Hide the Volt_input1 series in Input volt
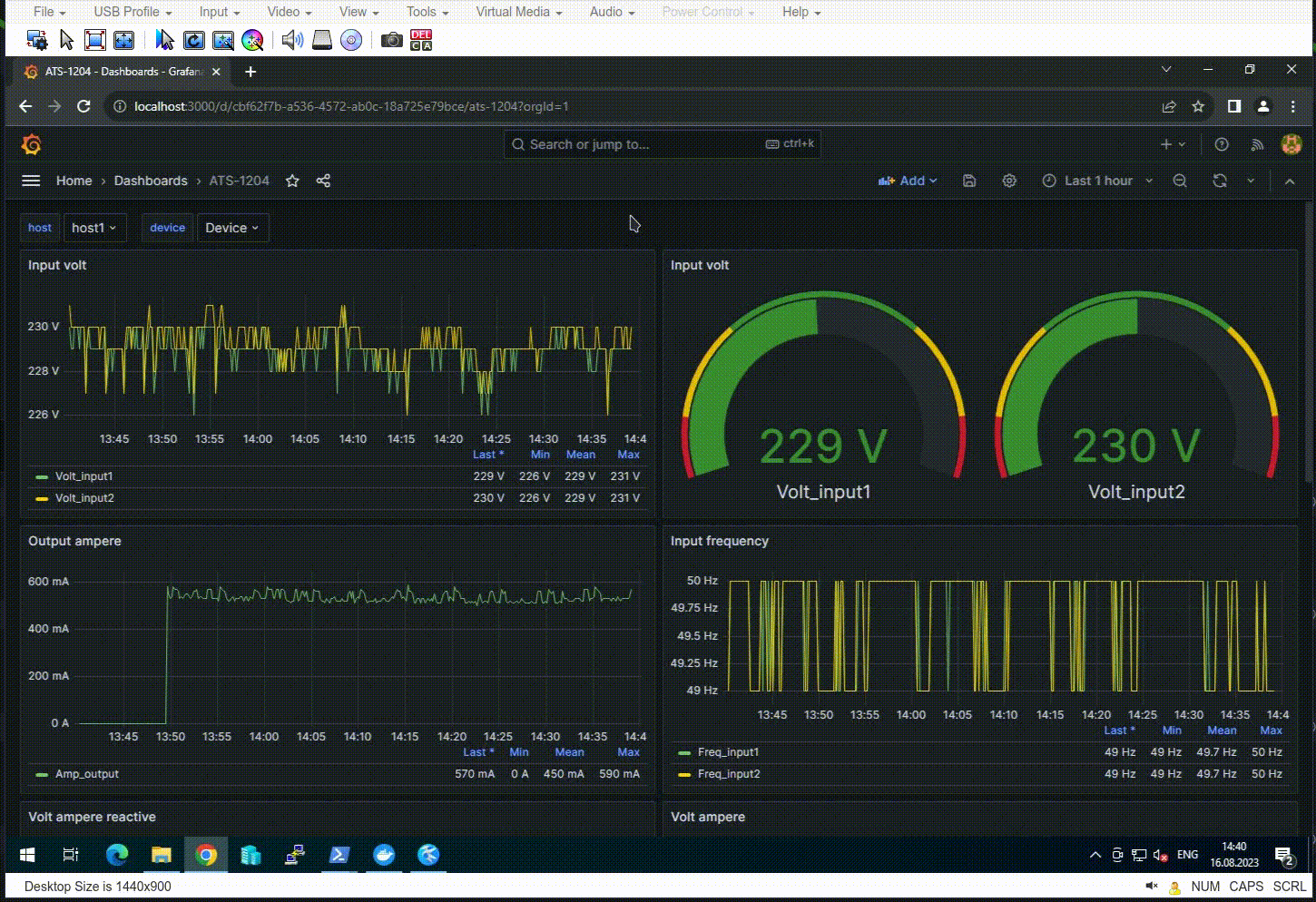This screenshot has width=1316, height=902. [84, 476]
